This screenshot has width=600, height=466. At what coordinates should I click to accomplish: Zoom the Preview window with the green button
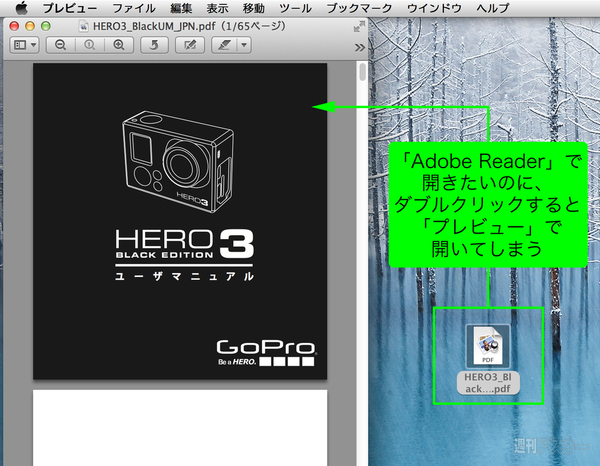pos(46,26)
